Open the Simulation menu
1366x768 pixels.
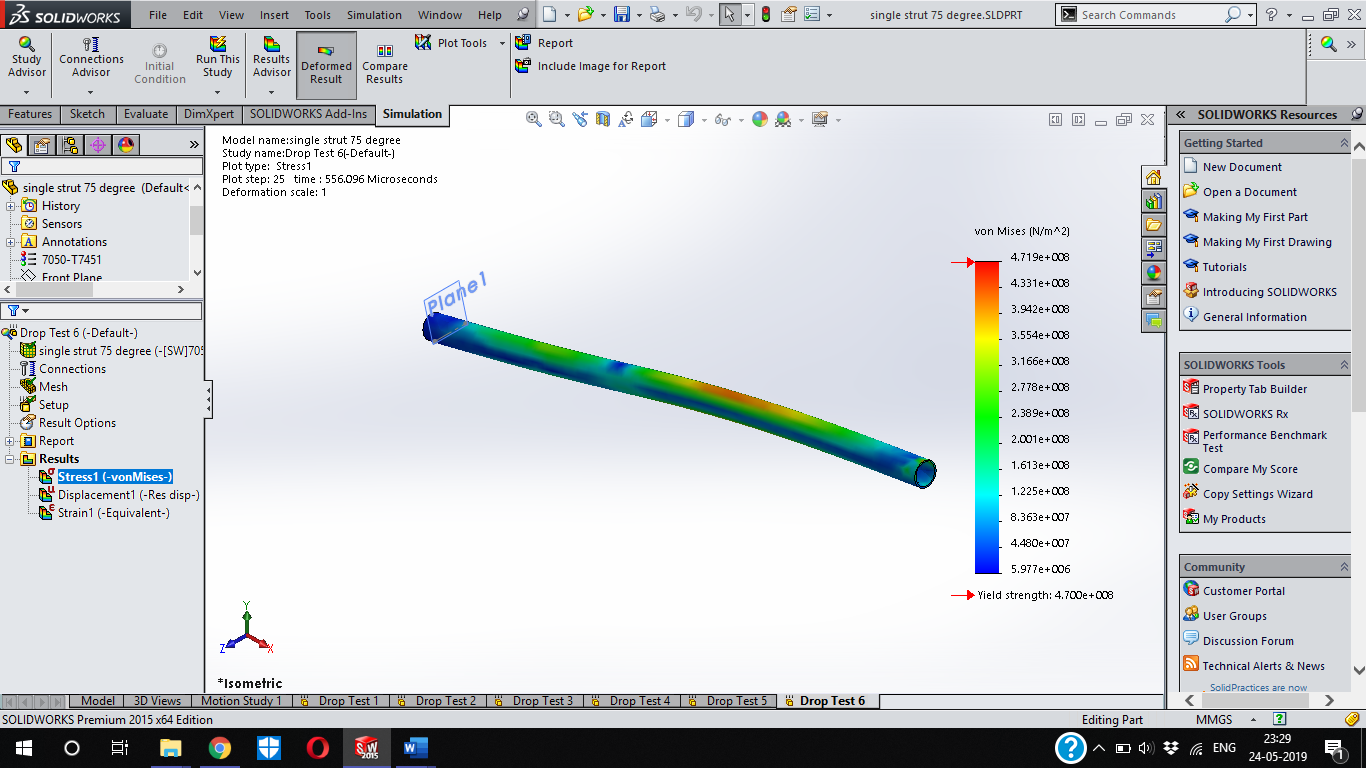[x=374, y=15]
